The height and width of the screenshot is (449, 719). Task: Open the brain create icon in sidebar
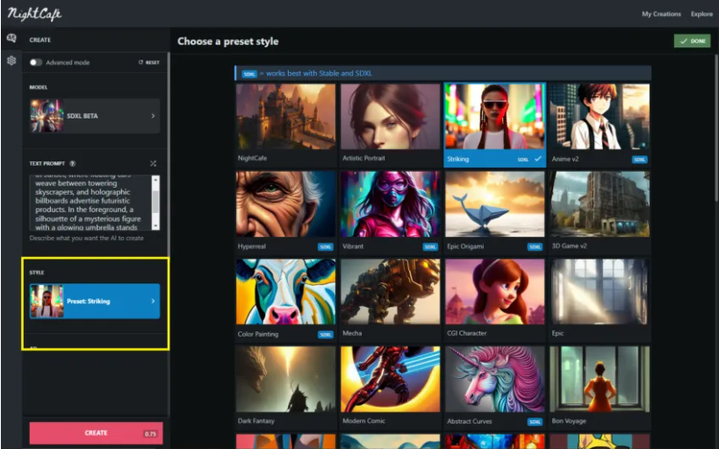[11, 39]
